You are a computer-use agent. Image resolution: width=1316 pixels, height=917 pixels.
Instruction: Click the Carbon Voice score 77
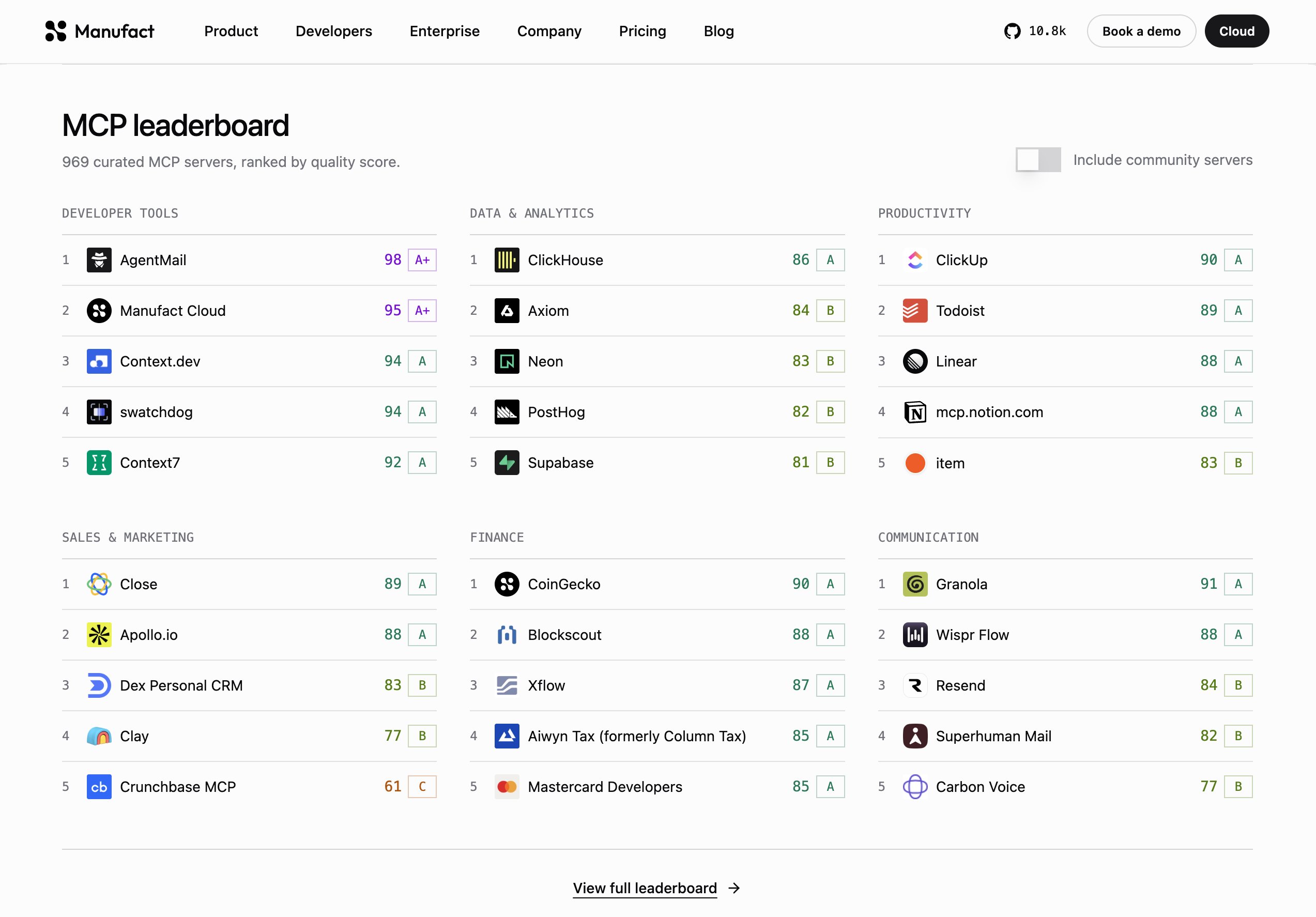click(x=1208, y=786)
